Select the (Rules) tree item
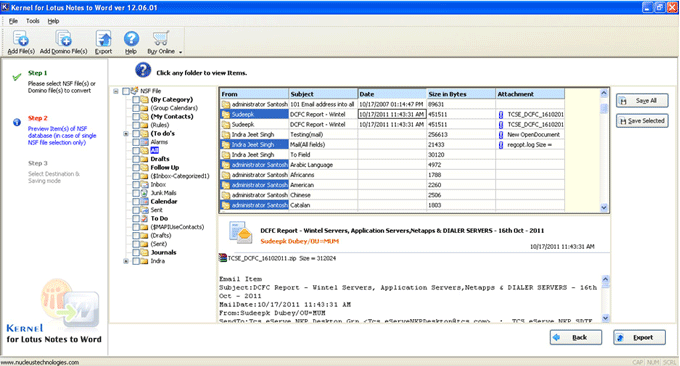 160,125
